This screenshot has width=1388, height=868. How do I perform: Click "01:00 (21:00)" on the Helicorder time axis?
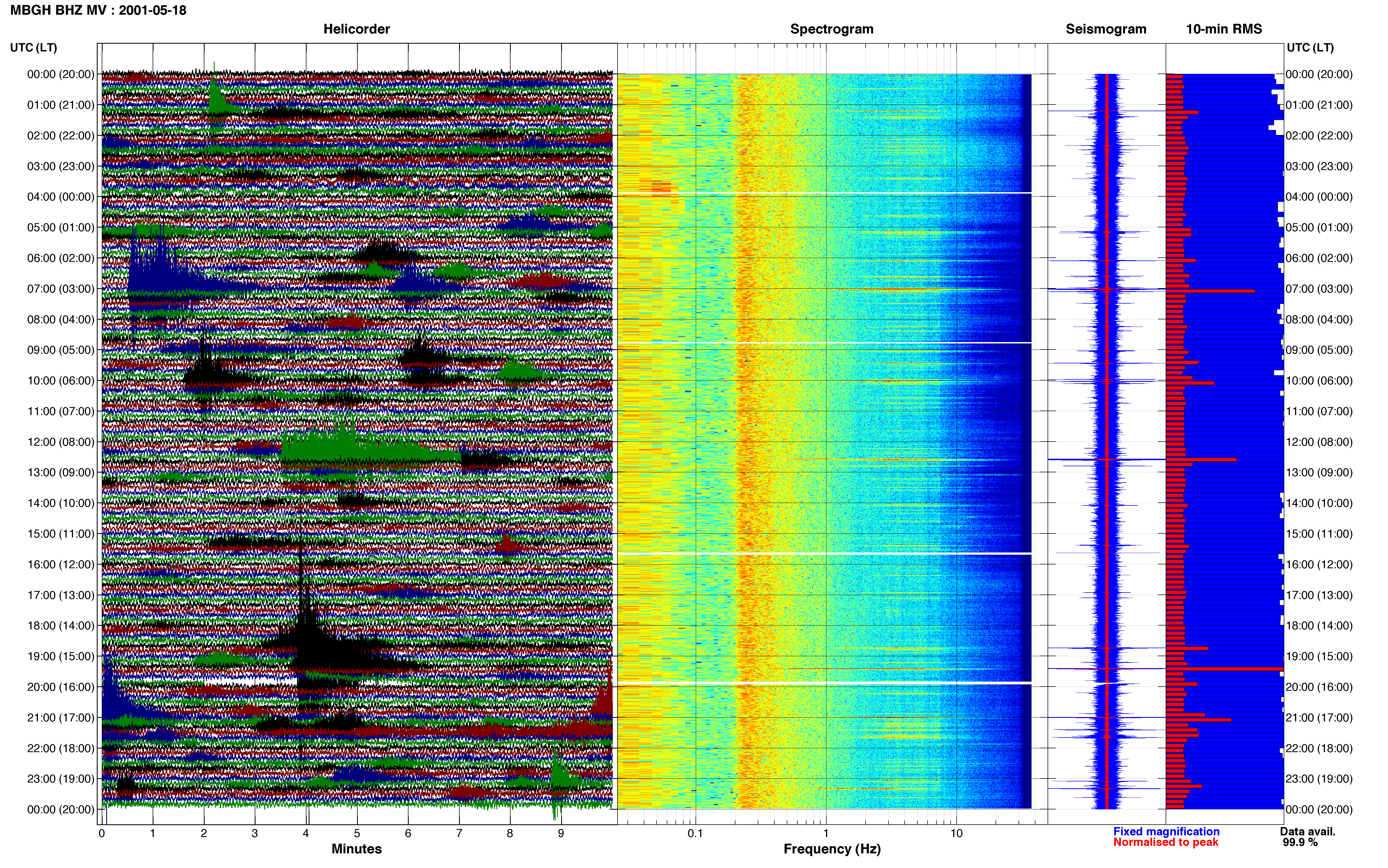pos(61,105)
